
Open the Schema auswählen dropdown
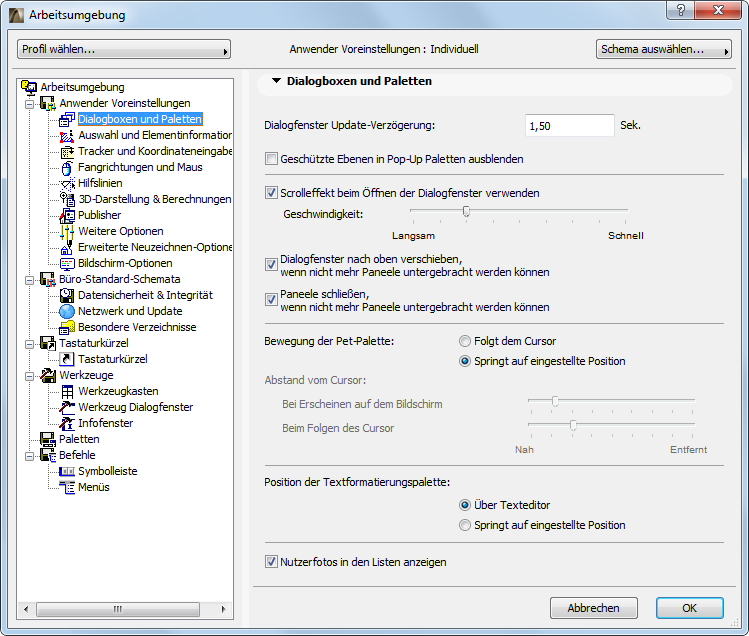click(x=663, y=49)
